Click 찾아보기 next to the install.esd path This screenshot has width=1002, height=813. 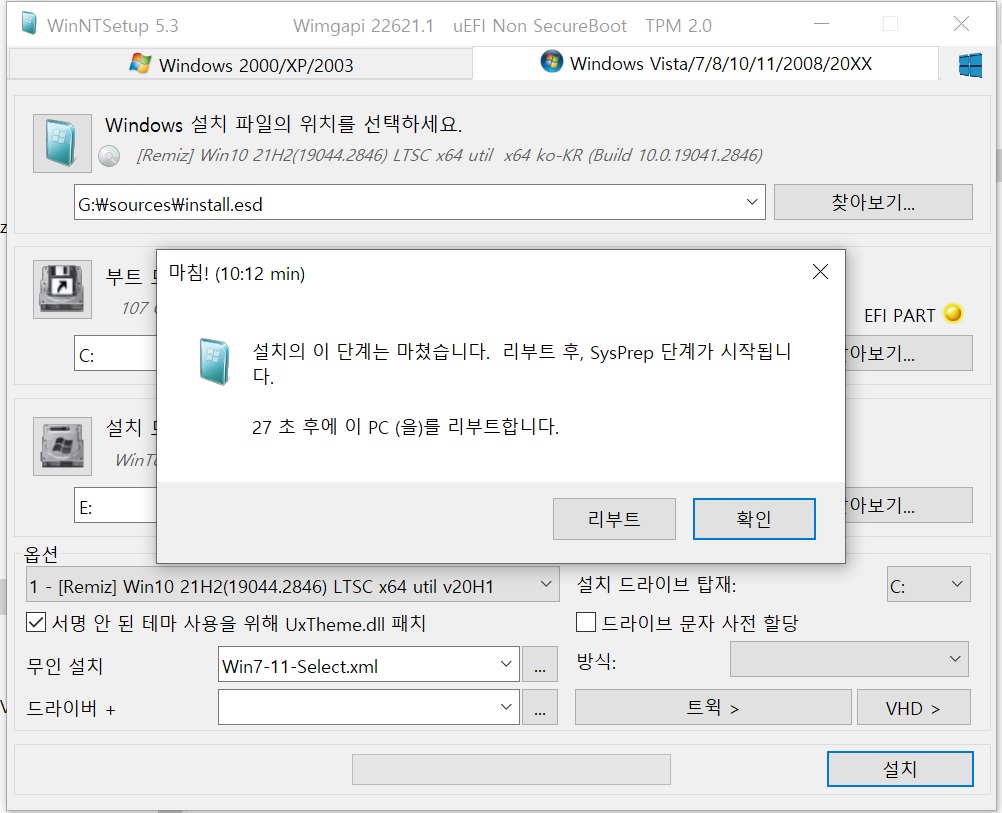coord(873,203)
